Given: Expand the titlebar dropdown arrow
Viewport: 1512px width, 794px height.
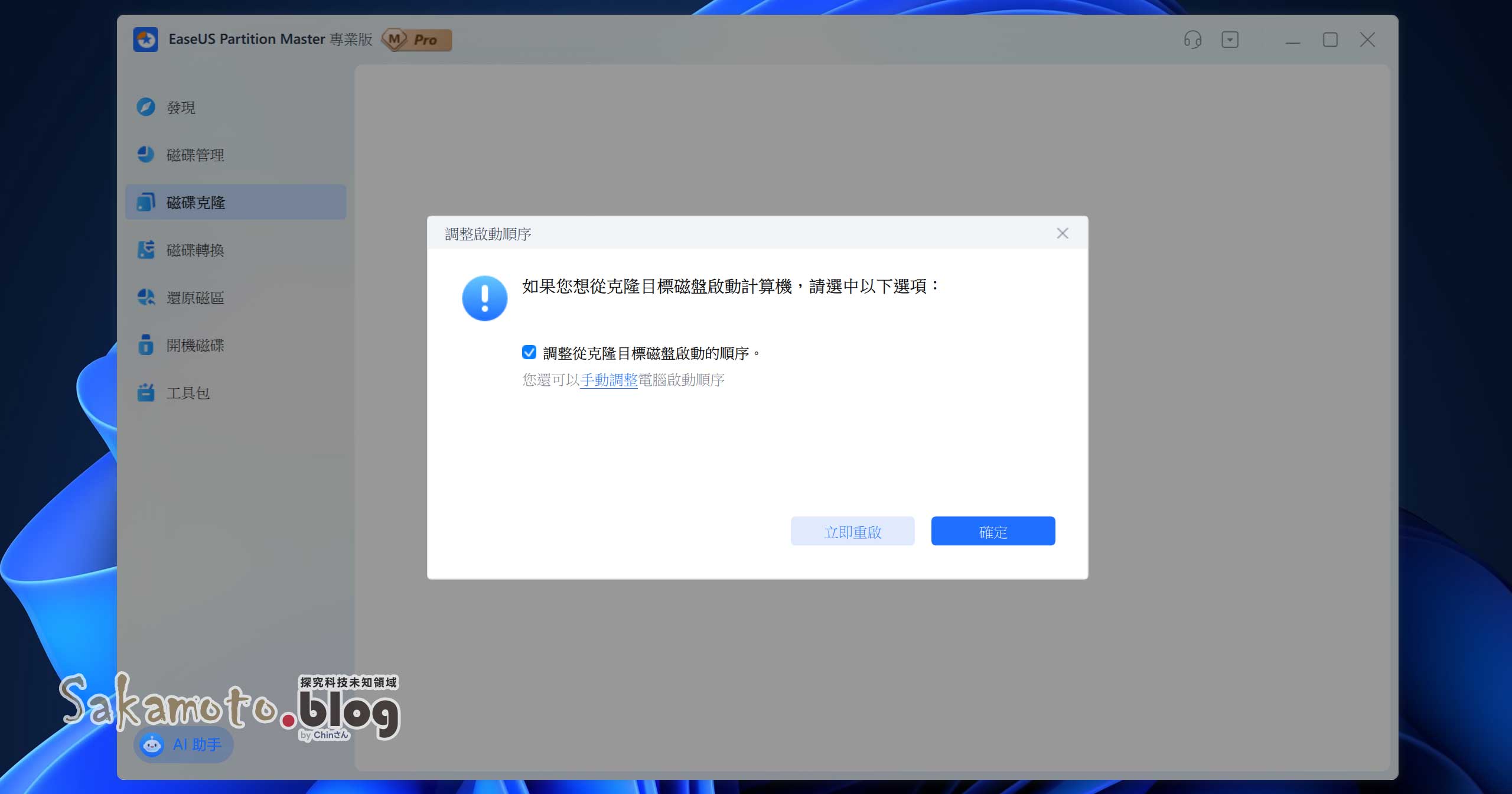Looking at the screenshot, I should pyautogui.click(x=1231, y=40).
